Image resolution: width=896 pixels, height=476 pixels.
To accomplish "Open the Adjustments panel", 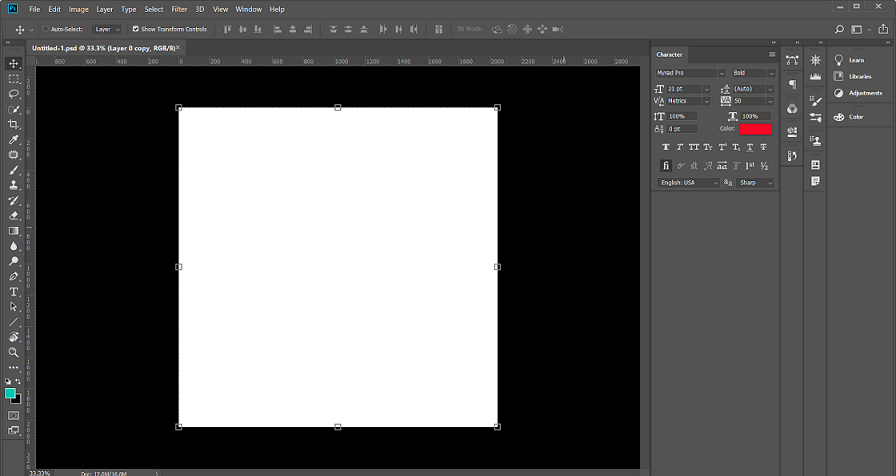I will click(x=864, y=93).
